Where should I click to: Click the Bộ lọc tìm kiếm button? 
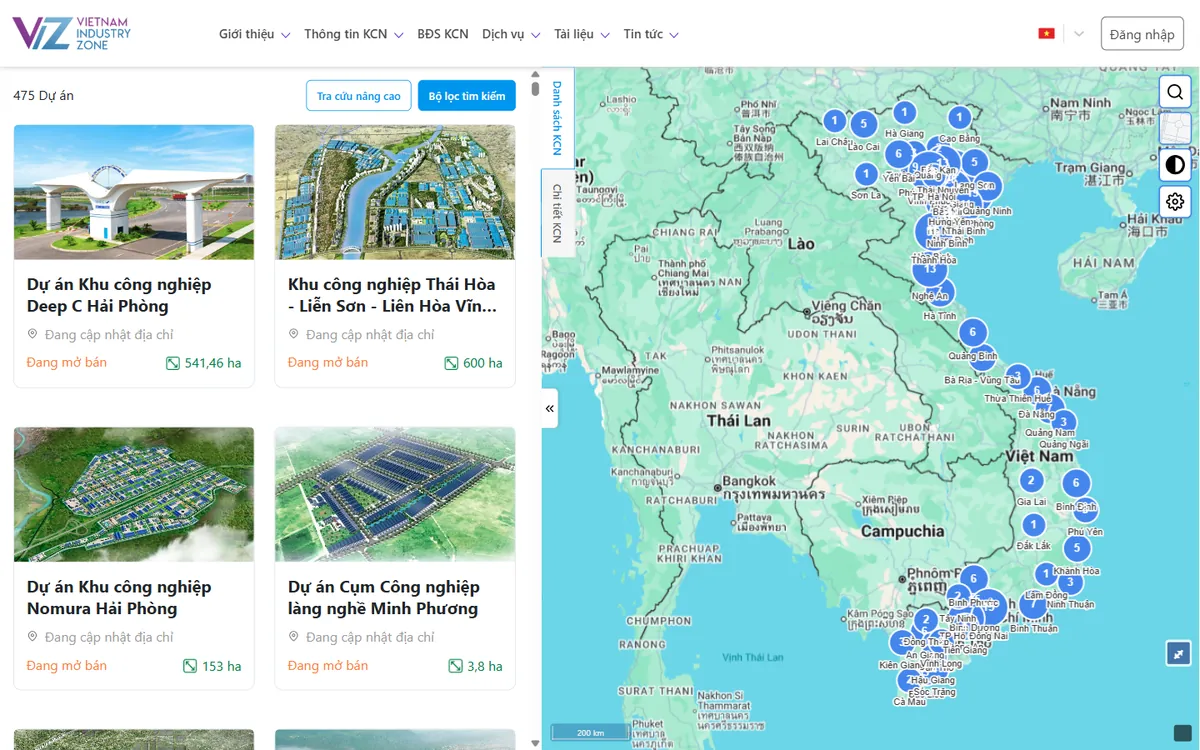[x=467, y=96]
